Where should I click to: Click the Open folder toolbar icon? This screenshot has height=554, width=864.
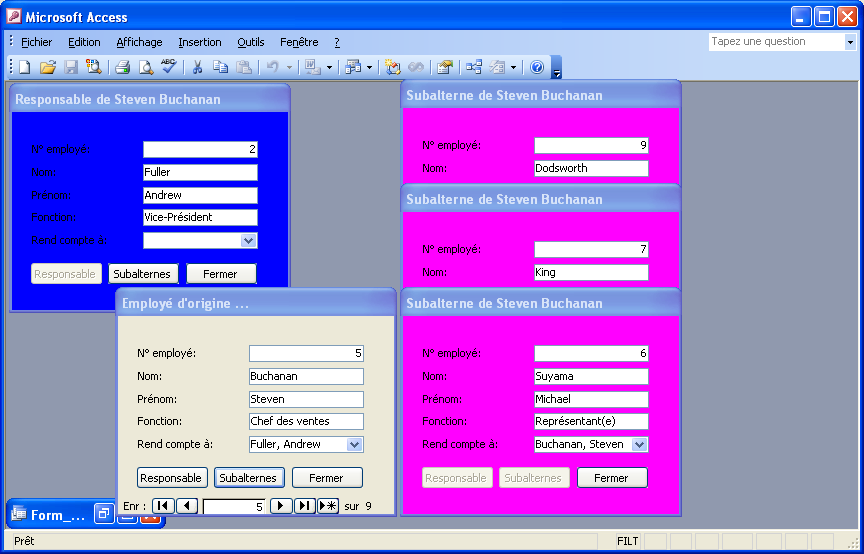tap(47, 67)
